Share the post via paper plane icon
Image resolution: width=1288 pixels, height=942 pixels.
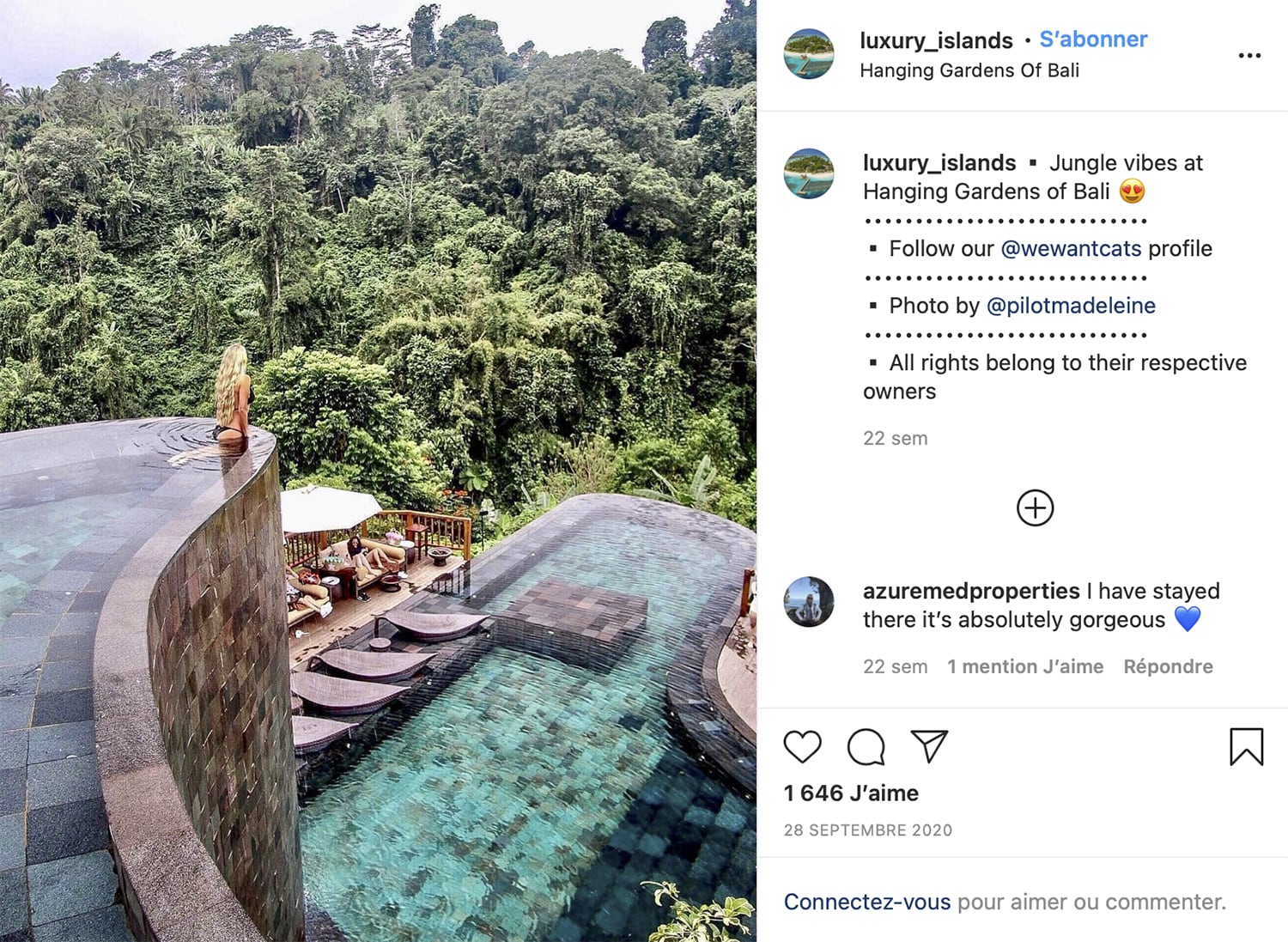(929, 746)
